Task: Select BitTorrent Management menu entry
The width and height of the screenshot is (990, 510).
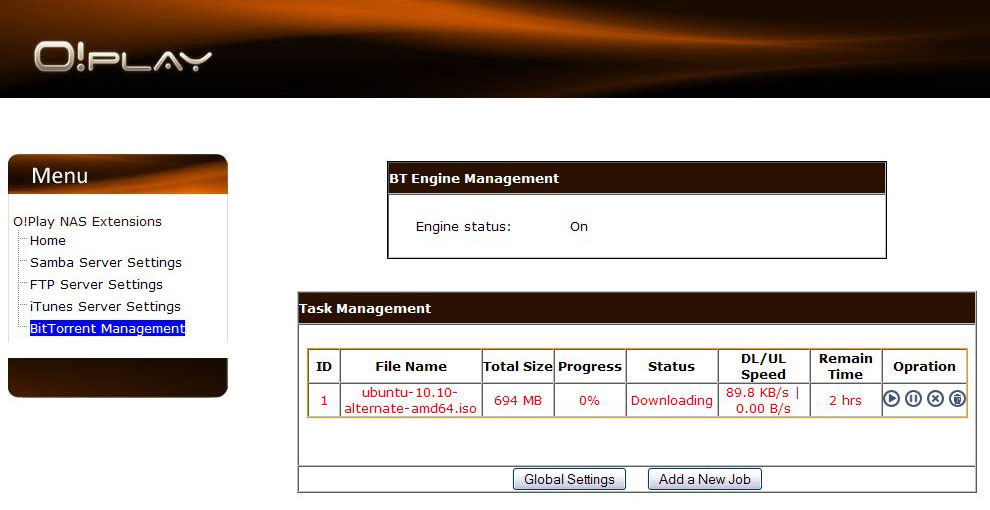Action: point(107,328)
